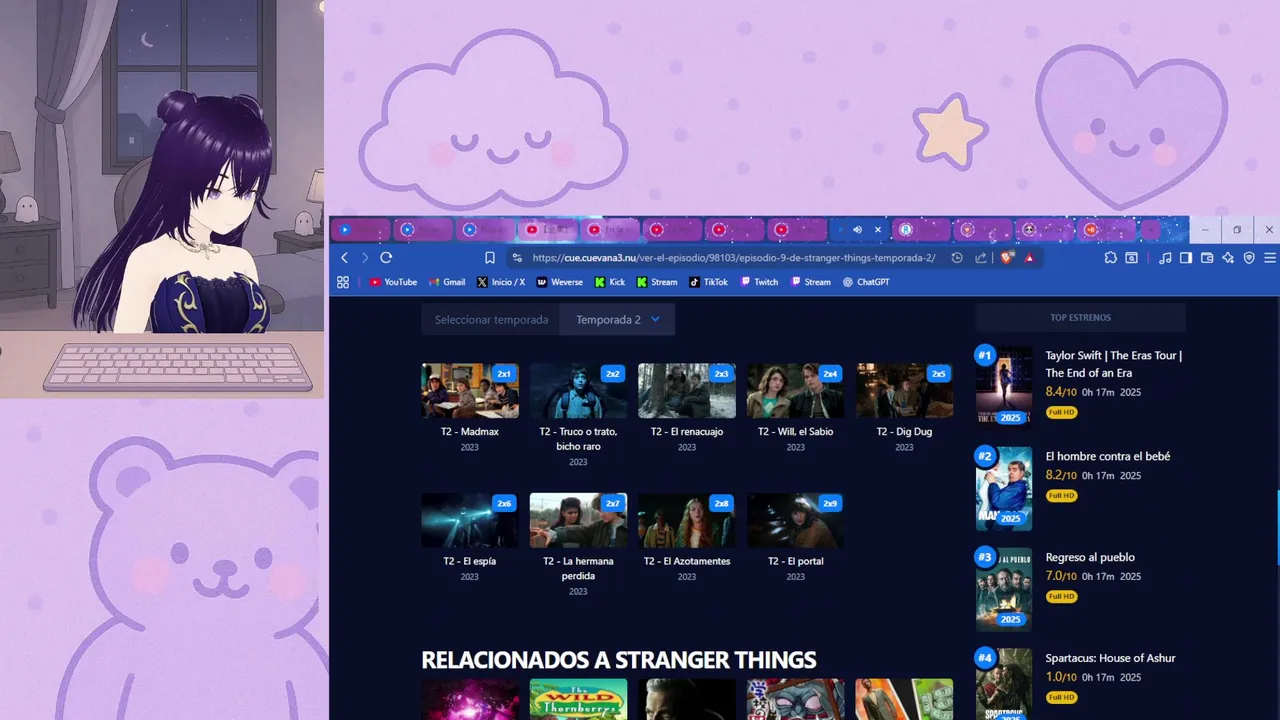Open El hombre contra el bebé link
Image resolution: width=1280 pixels, height=720 pixels.
click(1108, 456)
